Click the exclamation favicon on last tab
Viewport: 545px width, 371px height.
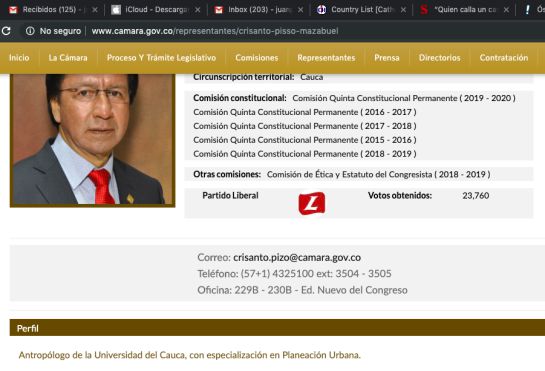pos(527,10)
